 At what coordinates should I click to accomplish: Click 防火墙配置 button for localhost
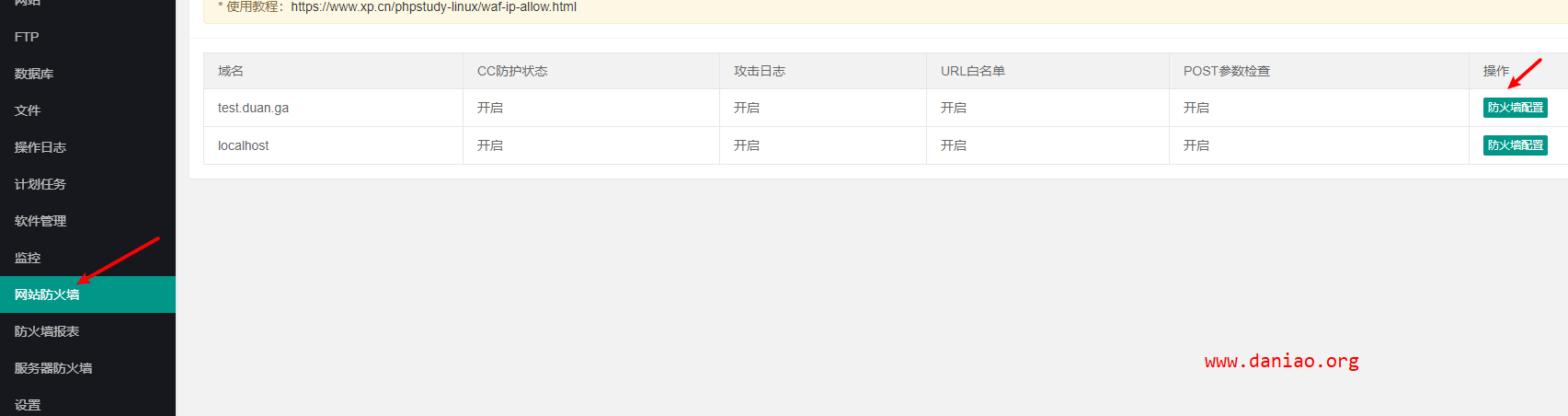(x=1515, y=145)
